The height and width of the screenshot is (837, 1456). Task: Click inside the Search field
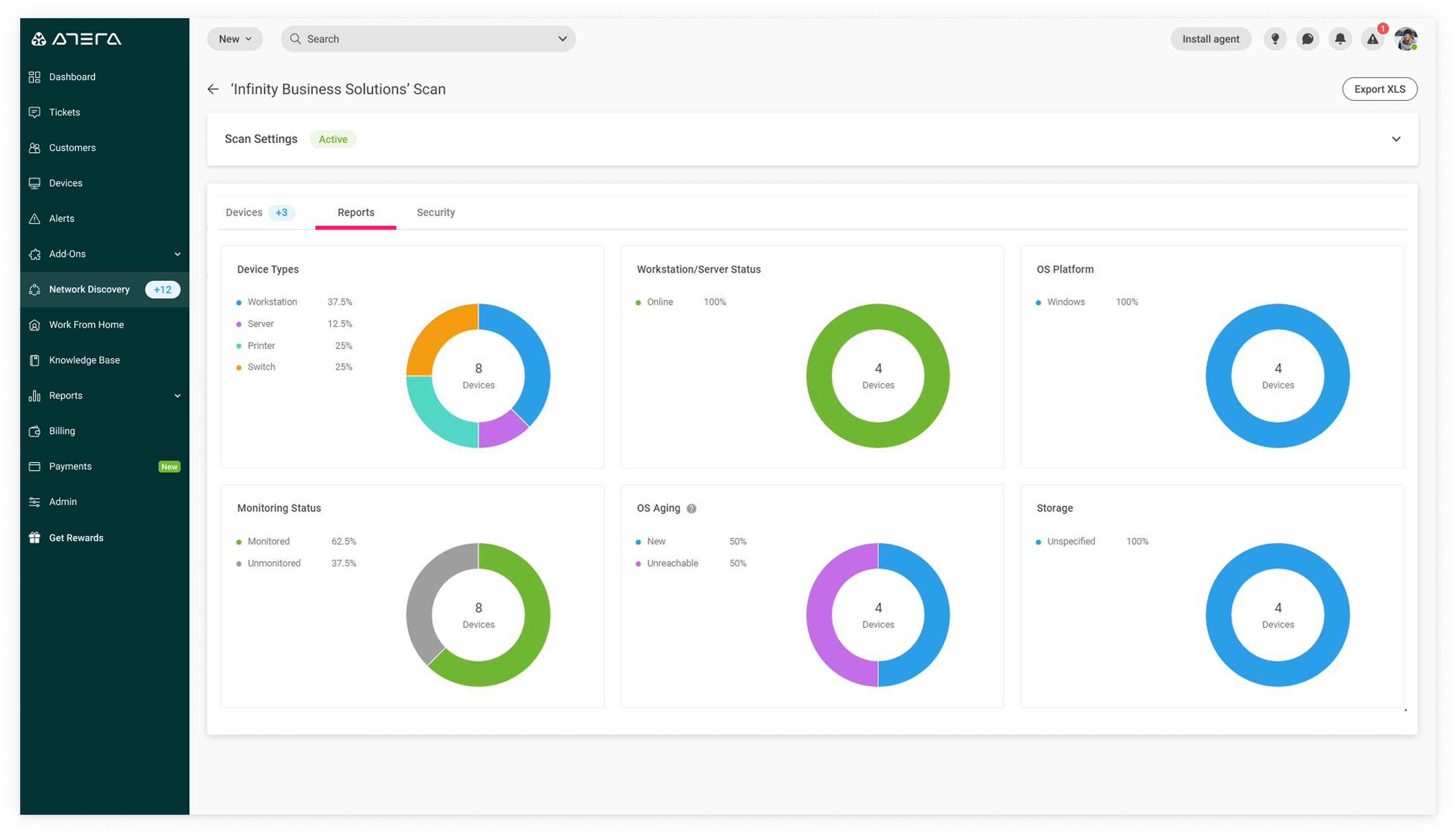[x=428, y=39]
